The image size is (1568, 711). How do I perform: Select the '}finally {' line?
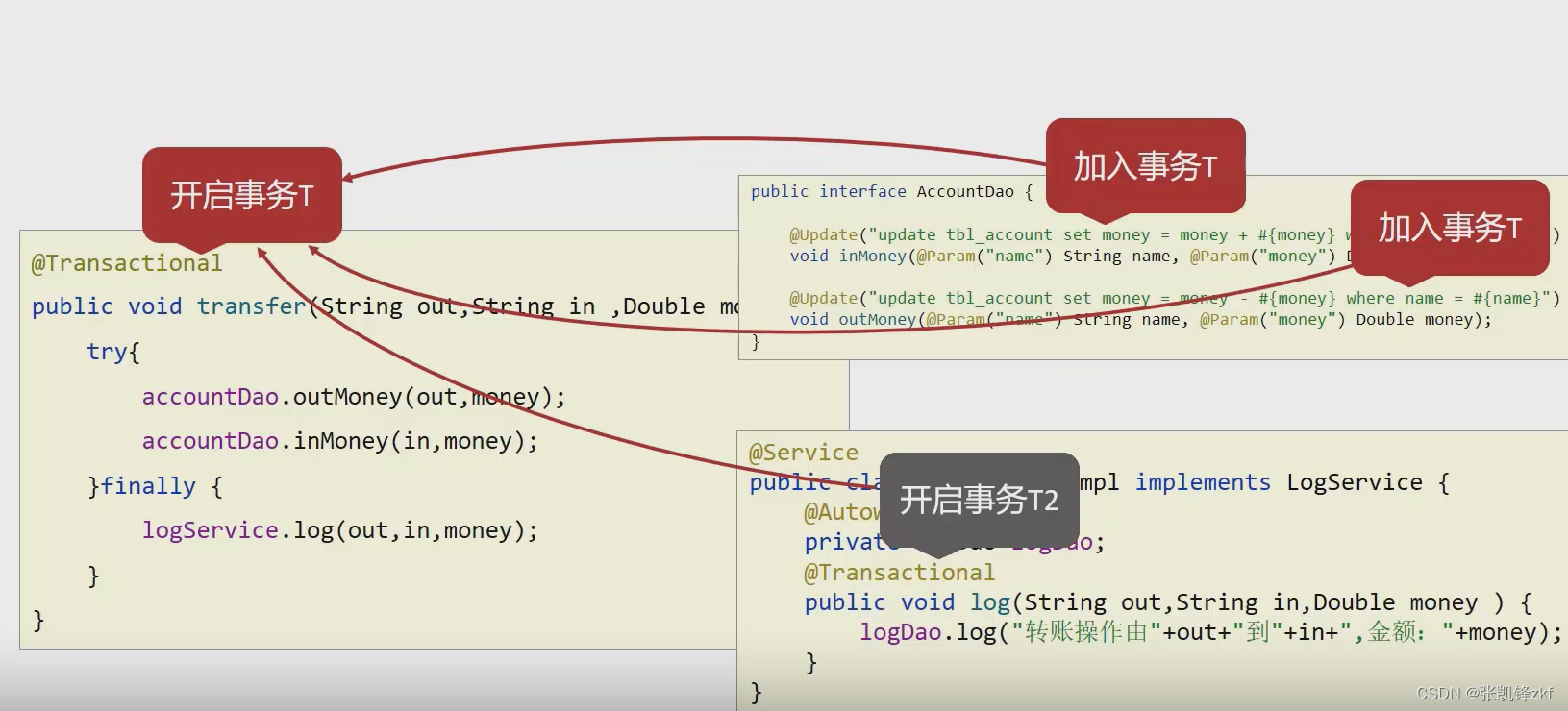tap(155, 486)
